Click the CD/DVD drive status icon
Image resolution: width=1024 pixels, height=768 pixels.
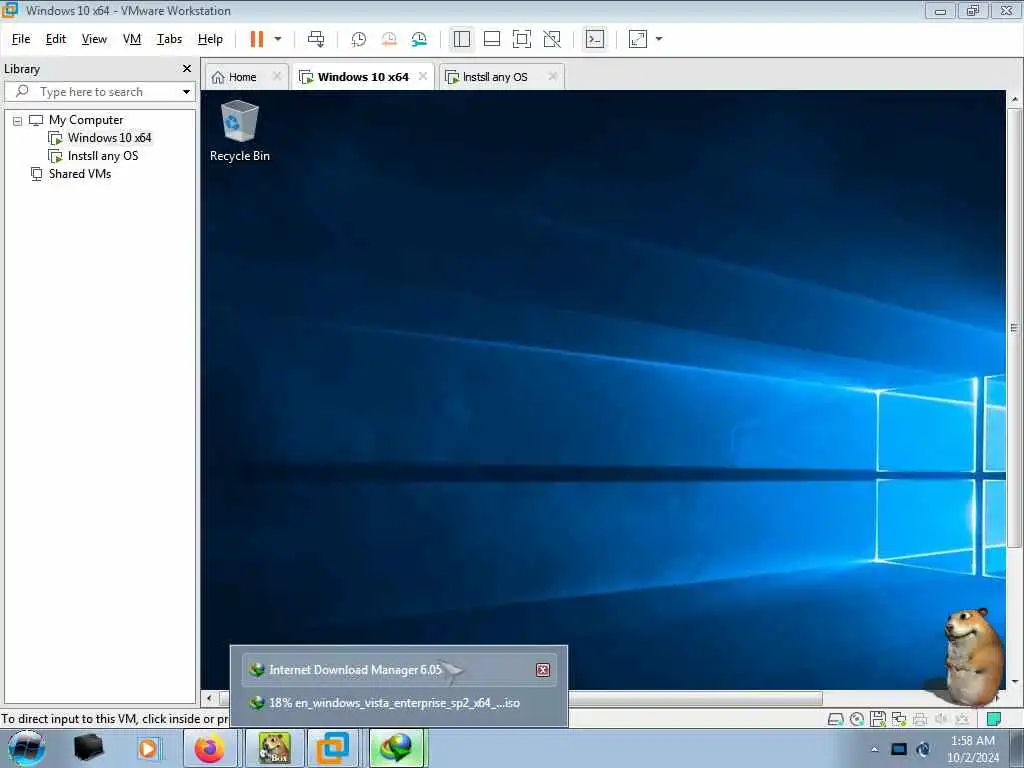tap(857, 720)
